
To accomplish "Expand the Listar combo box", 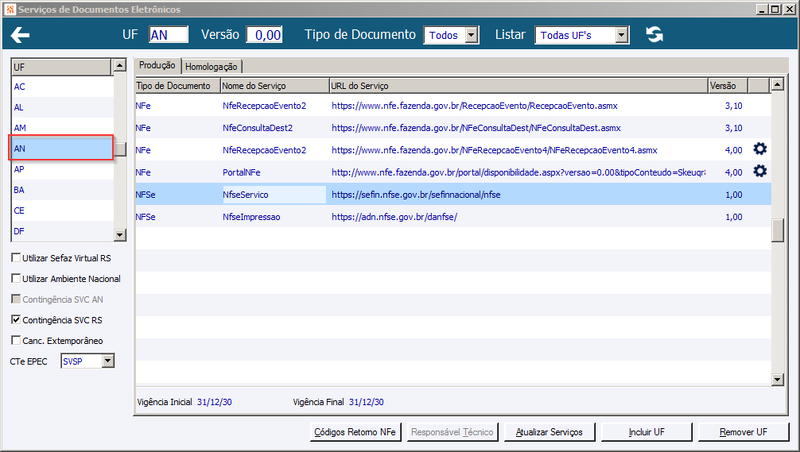I will pyautogui.click(x=621, y=35).
